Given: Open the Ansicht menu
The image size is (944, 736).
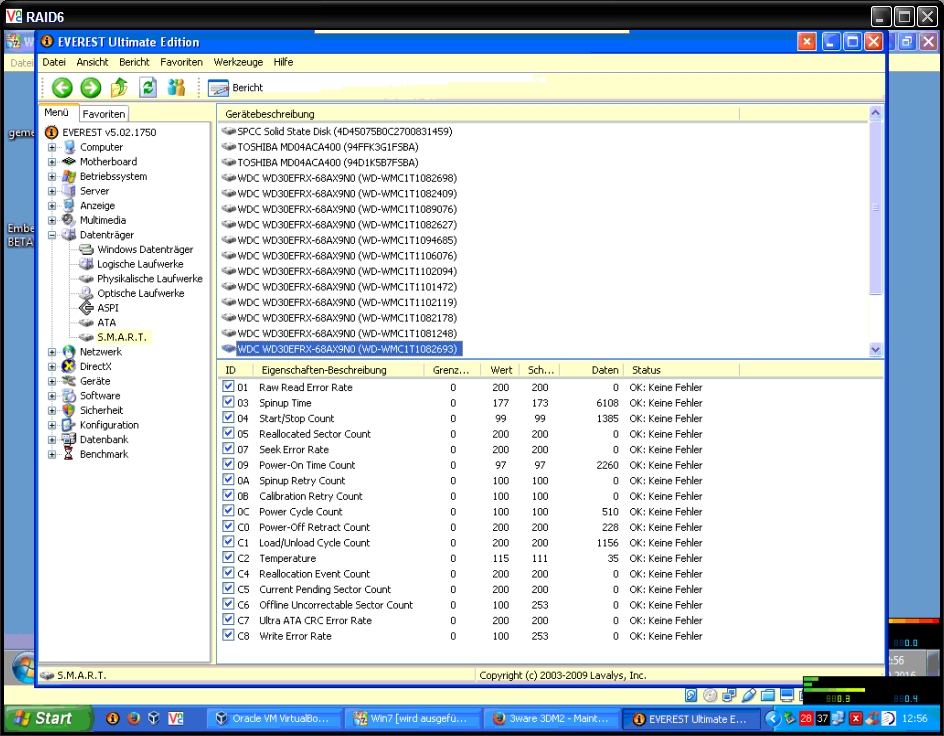Looking at the screenshot, I should click(92, 62).
